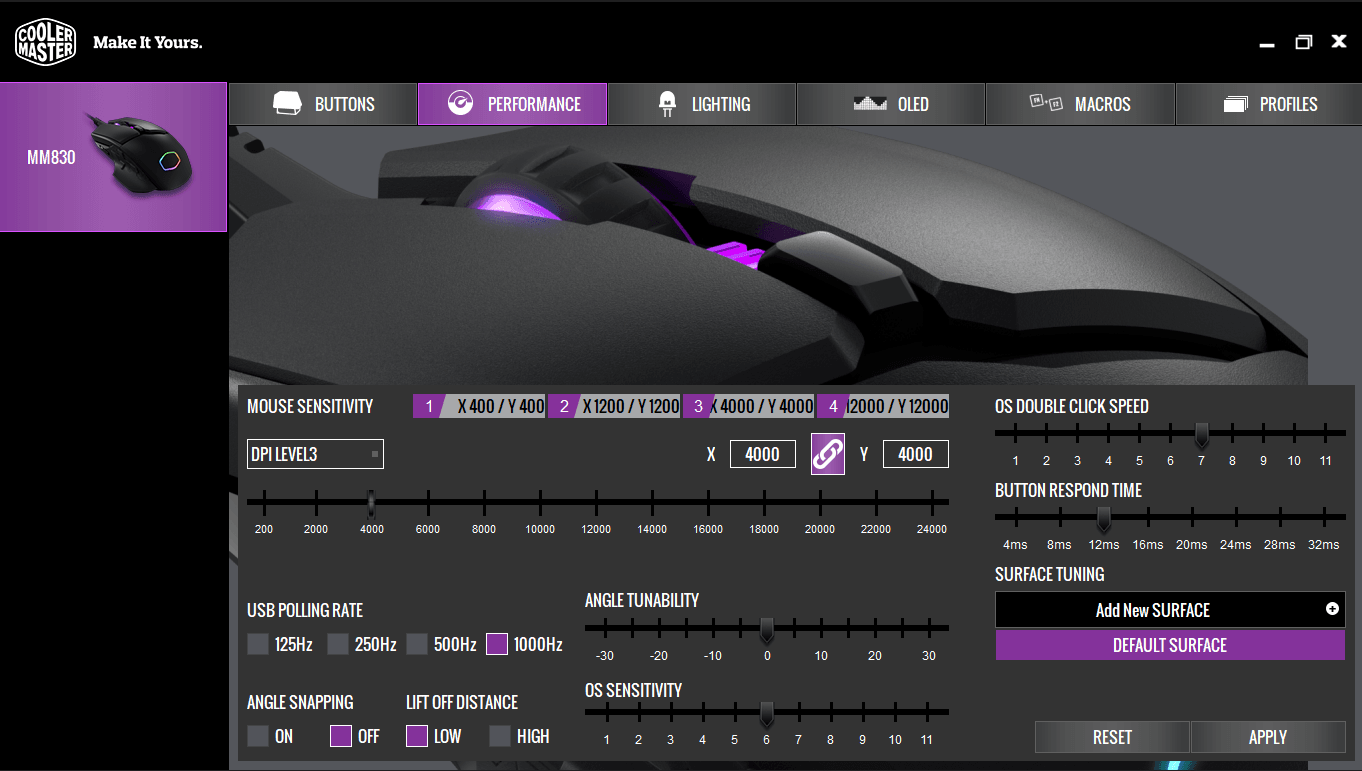The image size is (1362, 771).
Task: Select 250Hz polling rate checkbox
Action: 338,644
